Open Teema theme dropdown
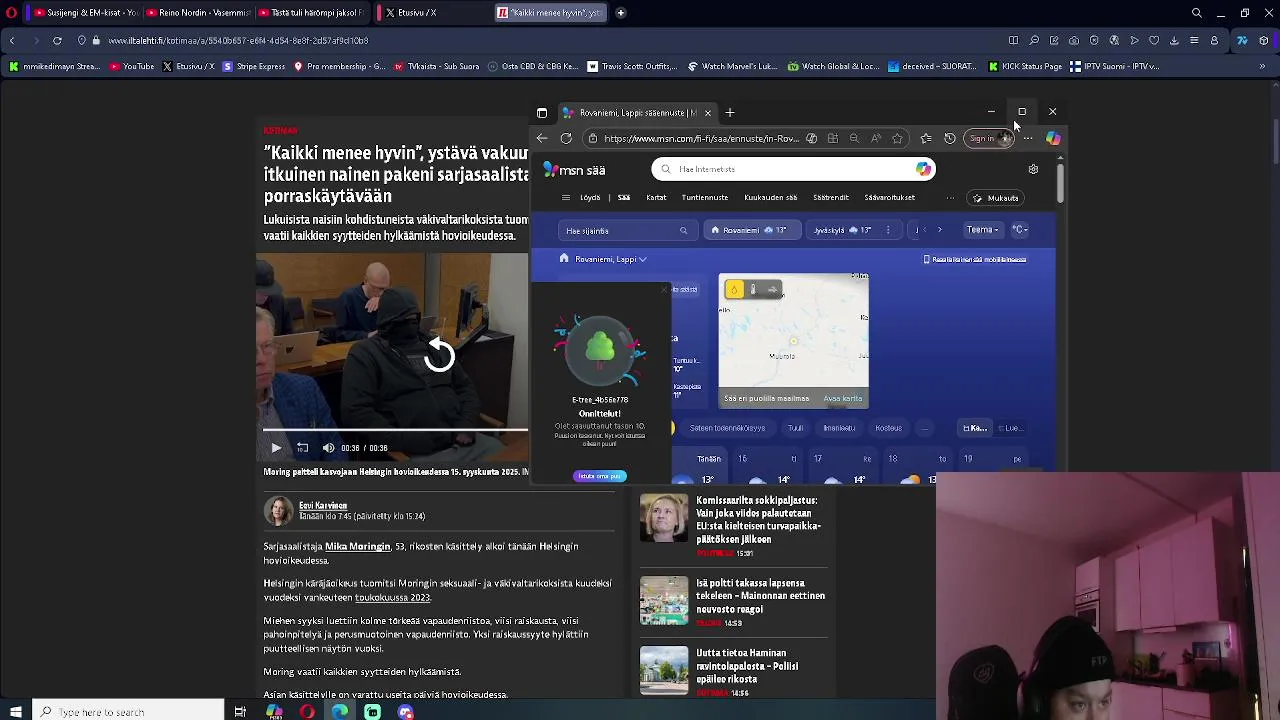Viewport: 1280px width, 720px height. (x=982, y=230)
